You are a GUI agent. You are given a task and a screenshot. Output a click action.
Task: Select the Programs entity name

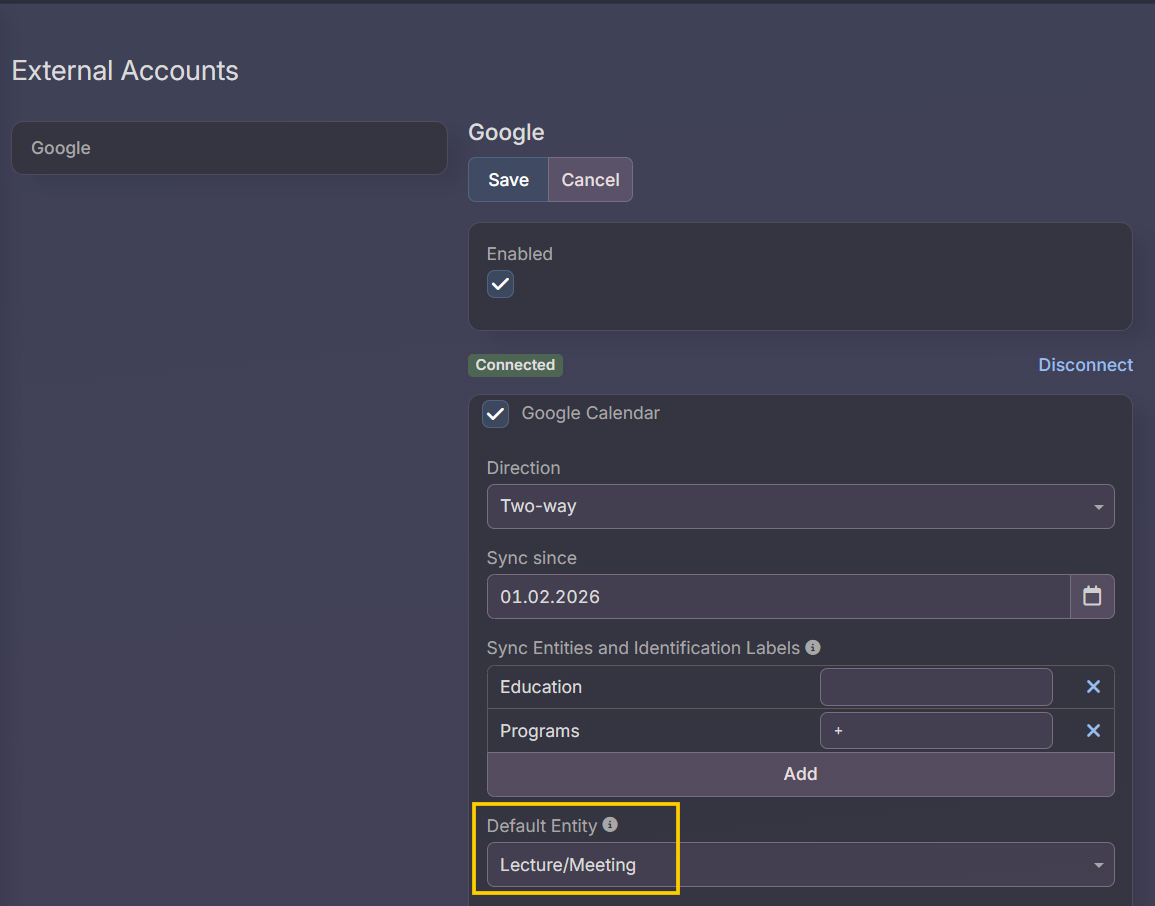(x=540, y=731)
